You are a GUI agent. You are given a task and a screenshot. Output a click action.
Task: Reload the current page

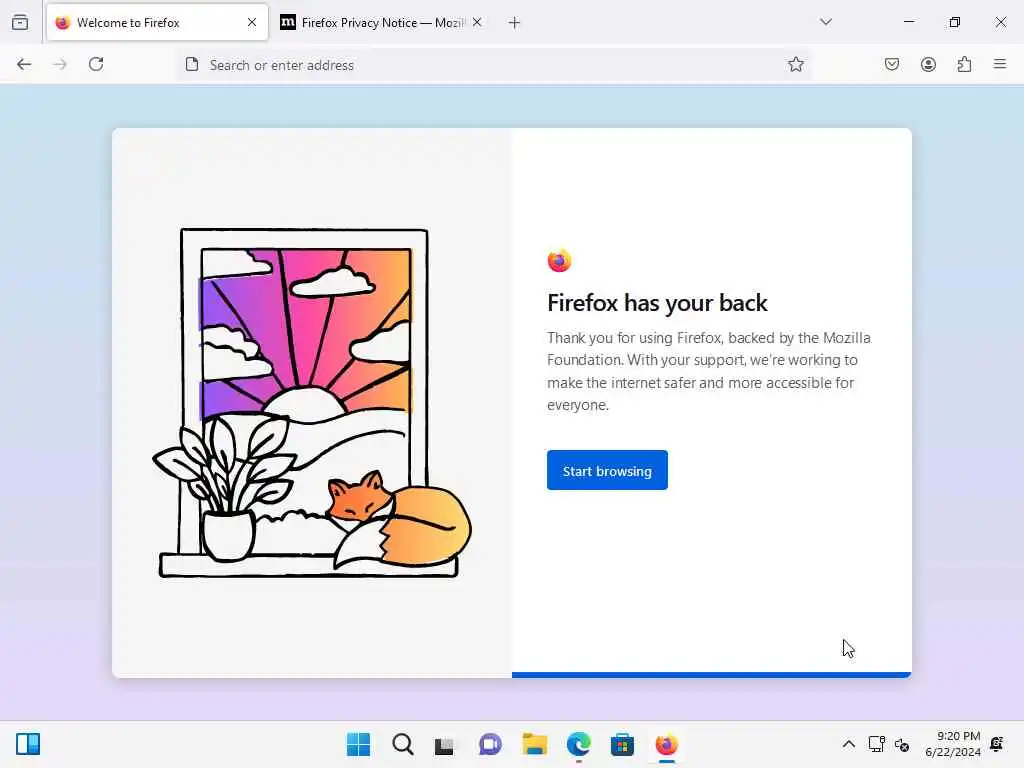[96, 64]
